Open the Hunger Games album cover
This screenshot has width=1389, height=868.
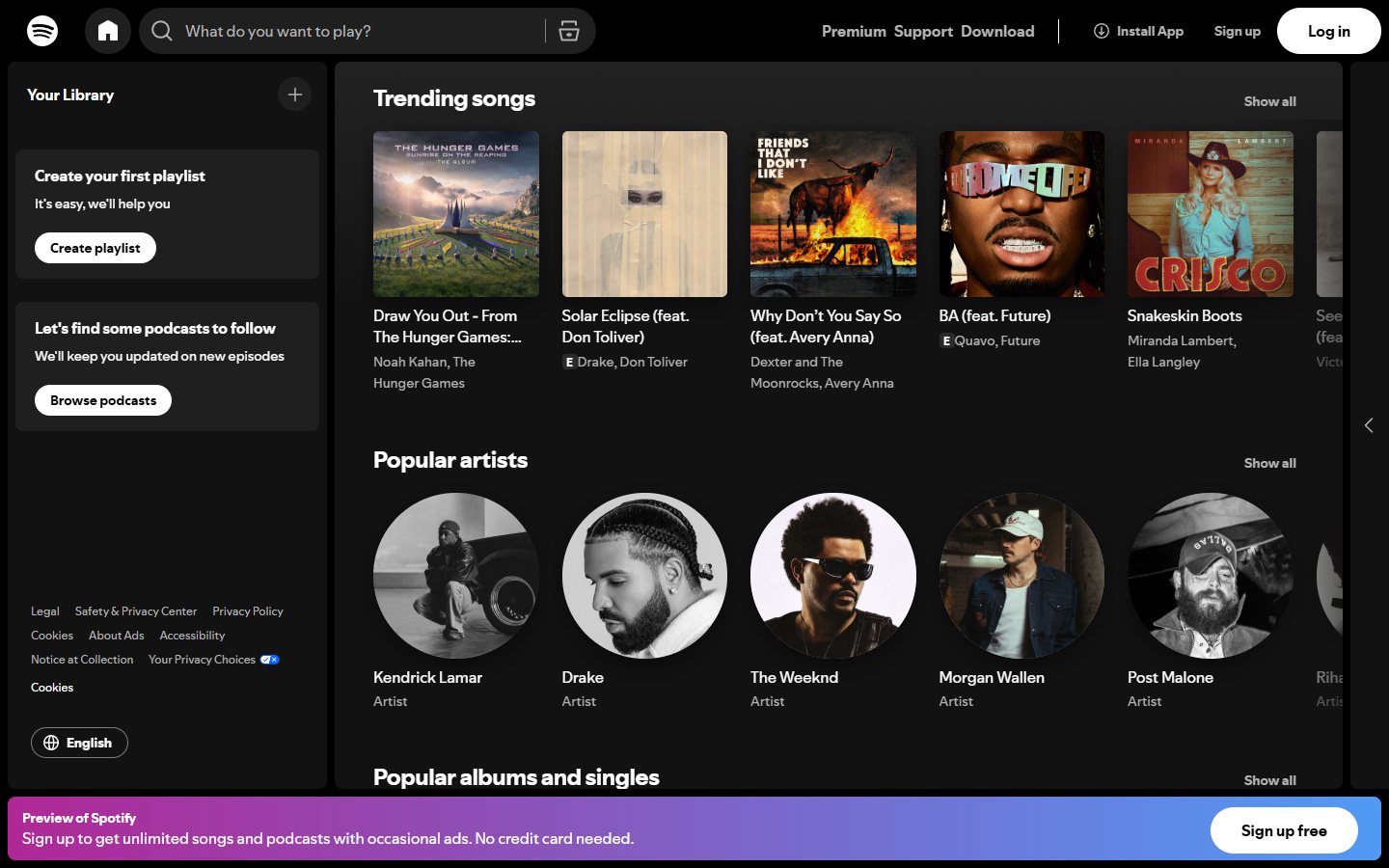pos(456,214)
